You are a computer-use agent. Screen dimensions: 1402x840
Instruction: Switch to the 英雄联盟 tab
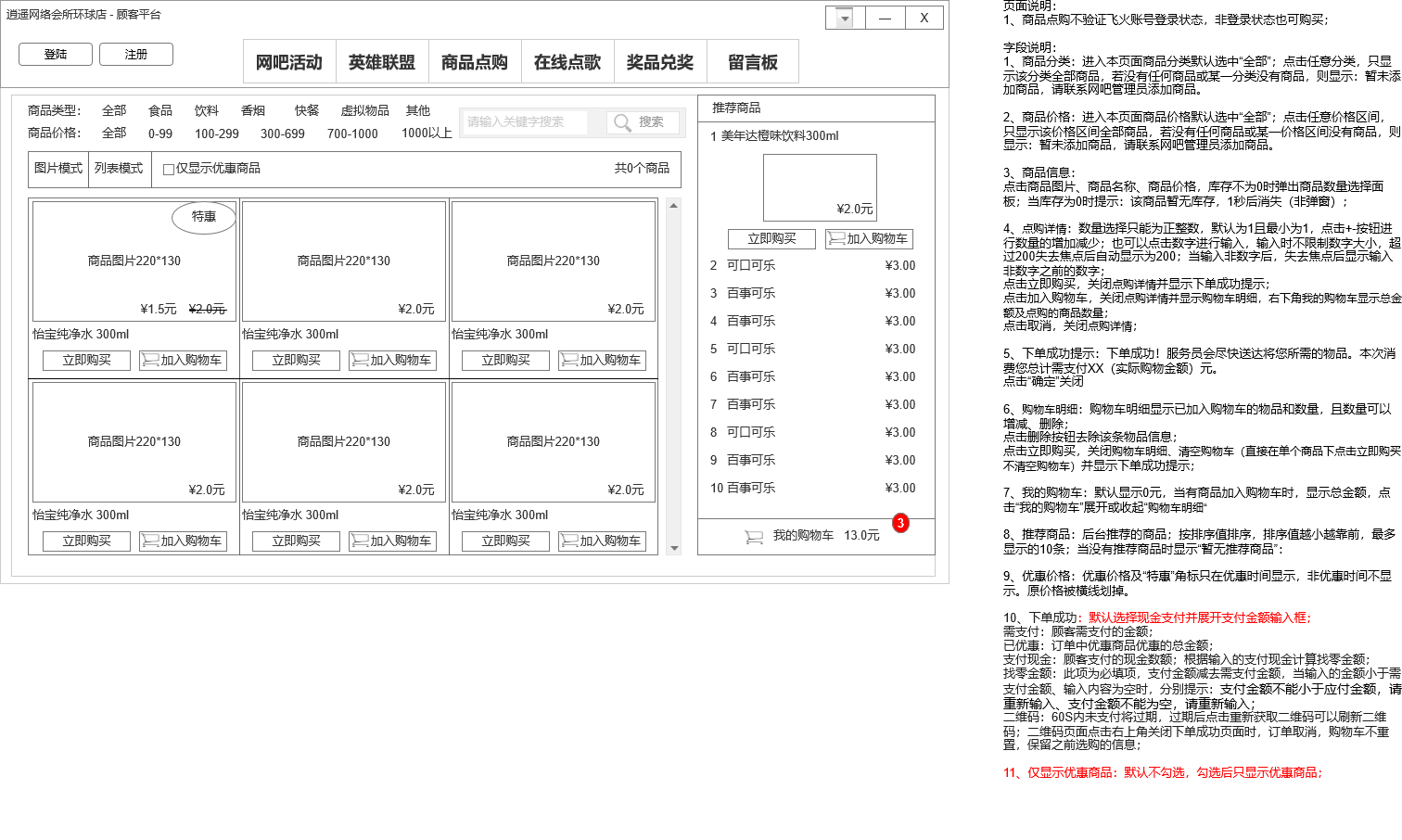(x=382, y=62)
